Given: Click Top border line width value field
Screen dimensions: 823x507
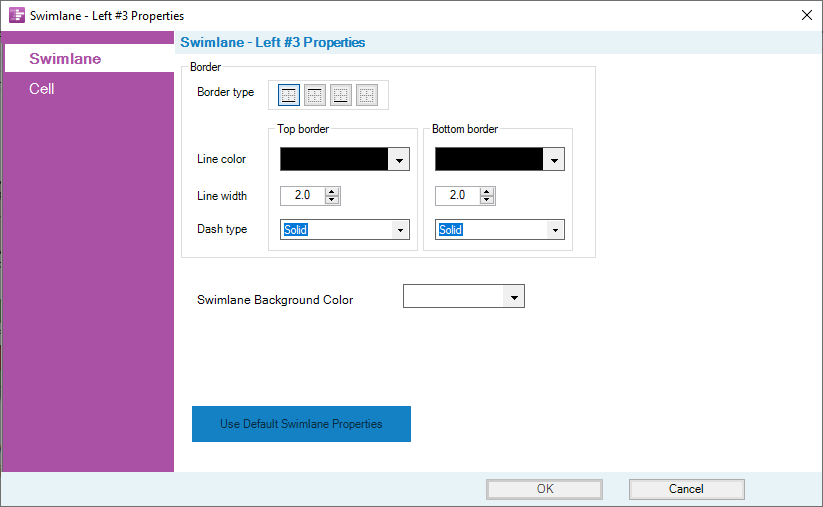Looking at the screenshot, I should click(x=303, y=195).
